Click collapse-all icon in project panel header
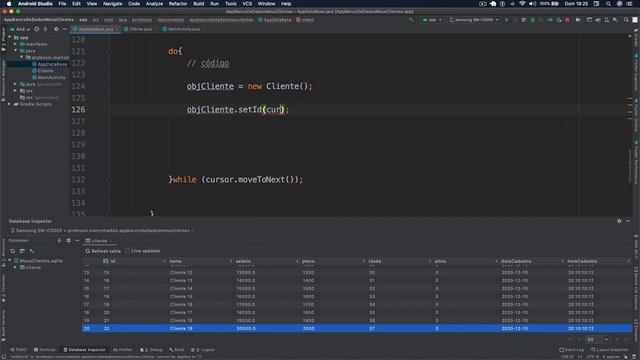640x360 pixels. [45, 29]
